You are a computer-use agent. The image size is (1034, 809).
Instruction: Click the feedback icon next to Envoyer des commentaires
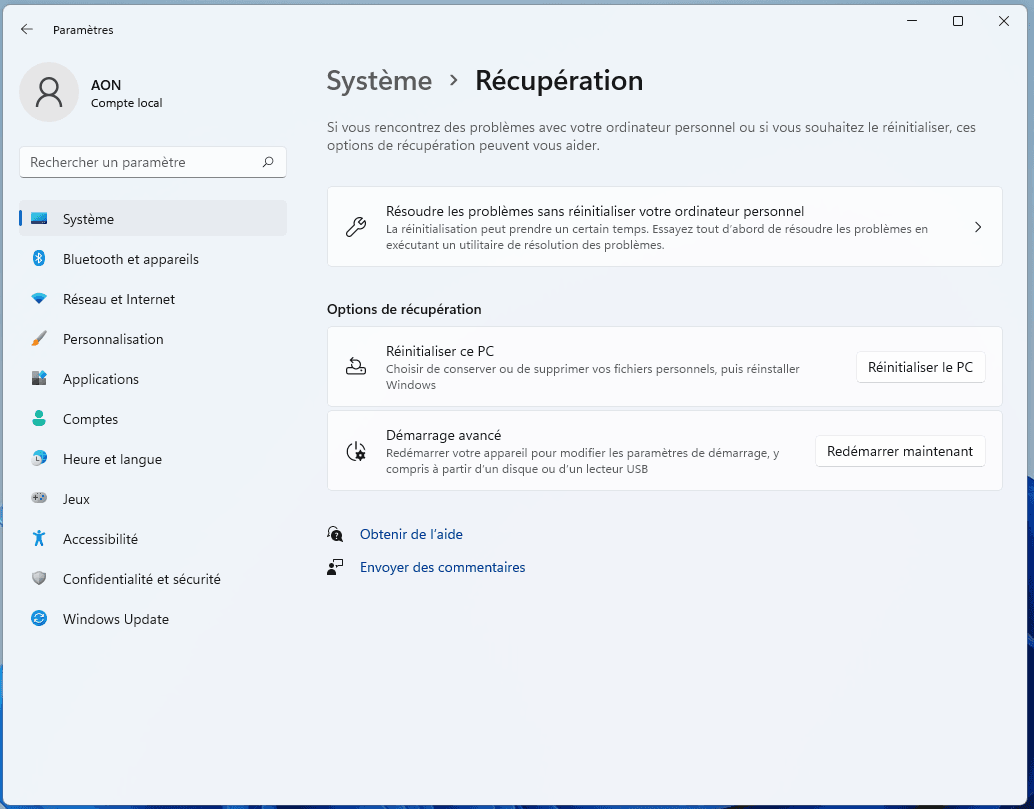point(335,567)
